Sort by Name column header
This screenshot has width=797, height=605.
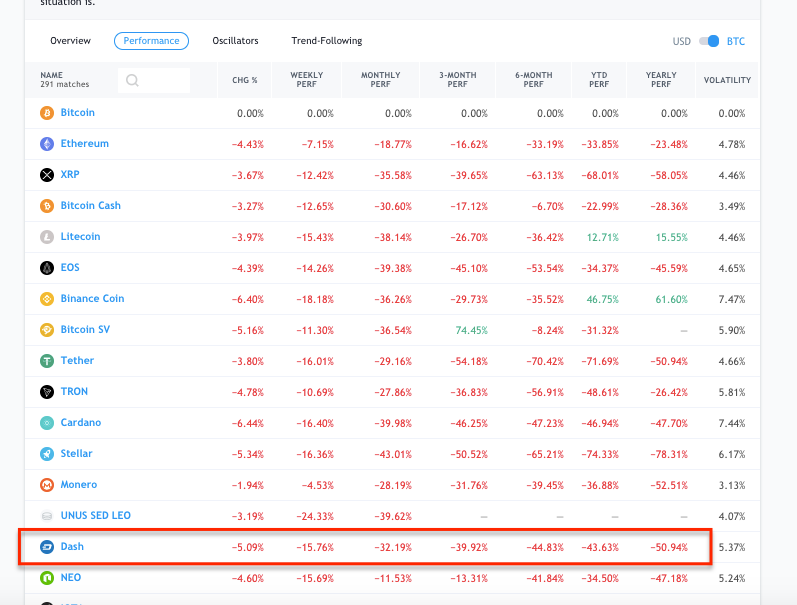(x=51, y=75)
